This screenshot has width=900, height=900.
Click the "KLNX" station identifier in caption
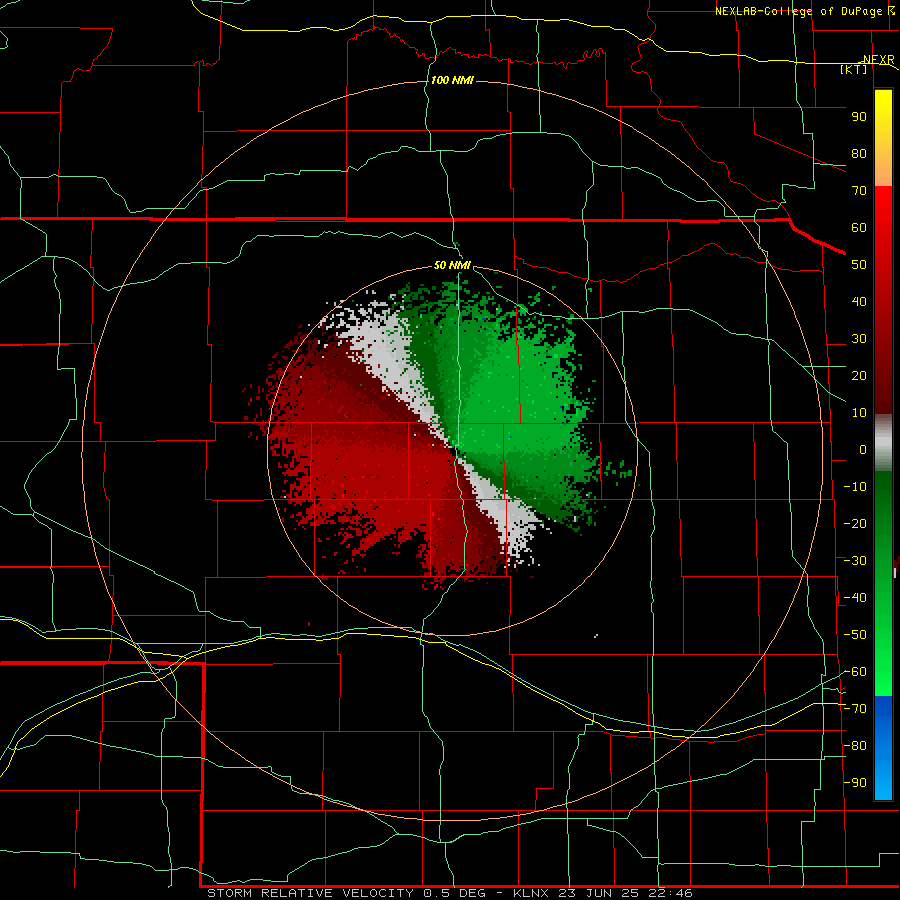point(532,893)
